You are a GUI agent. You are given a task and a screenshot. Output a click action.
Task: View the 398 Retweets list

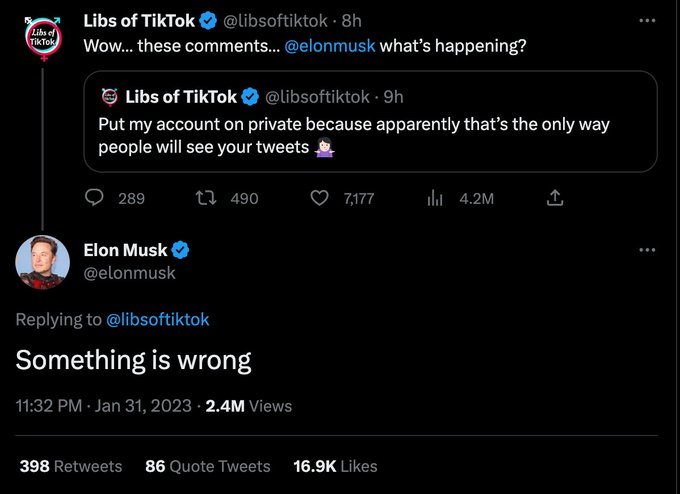[x=70, y=466]
